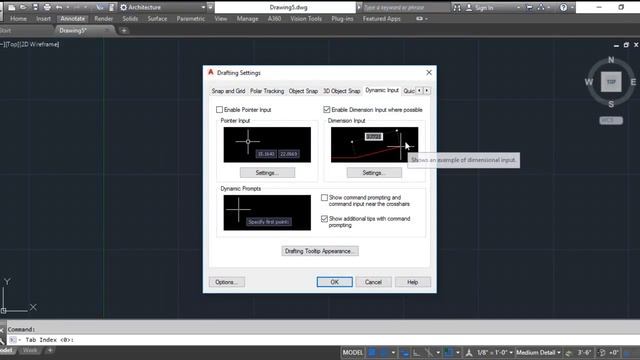Click the plus new drawing tab button
Screen dimensions: 640x360
(124, 30)
